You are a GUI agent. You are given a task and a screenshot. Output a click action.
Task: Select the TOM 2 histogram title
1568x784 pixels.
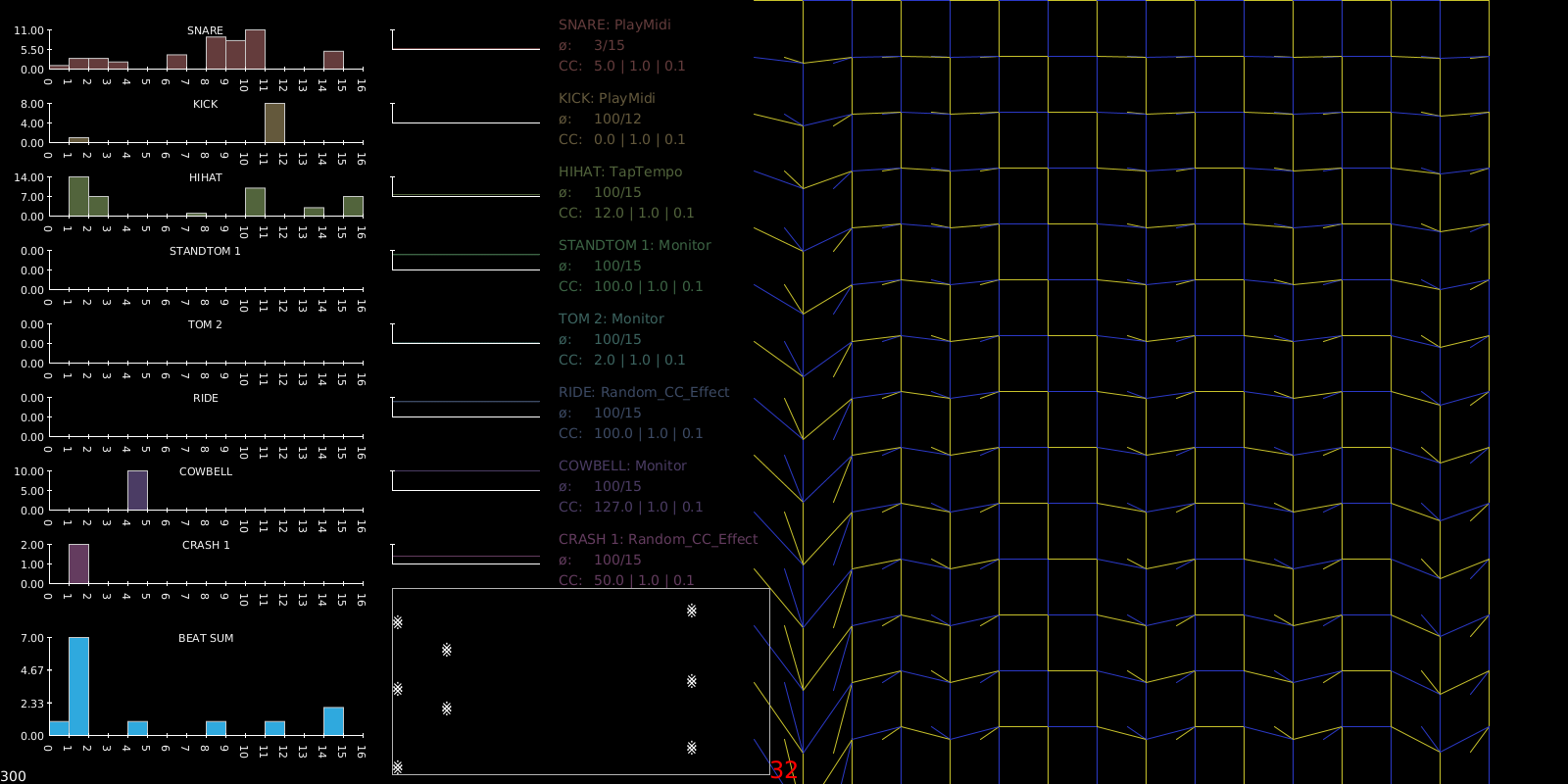pyautogui.click(x=206, y=324)
